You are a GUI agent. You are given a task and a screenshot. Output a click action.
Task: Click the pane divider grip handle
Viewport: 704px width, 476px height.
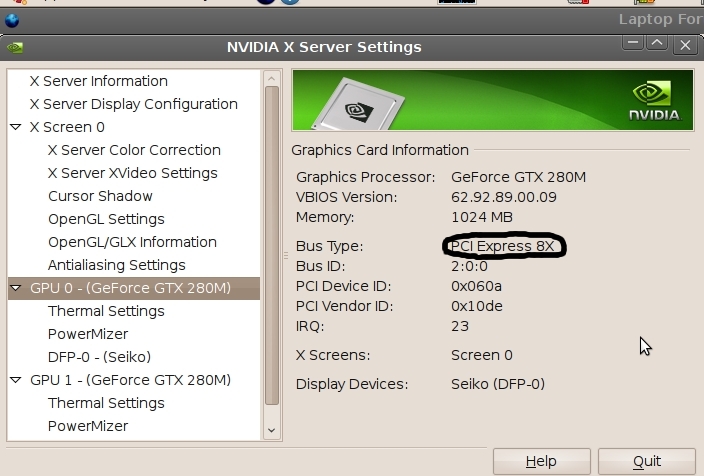(286, 256)
